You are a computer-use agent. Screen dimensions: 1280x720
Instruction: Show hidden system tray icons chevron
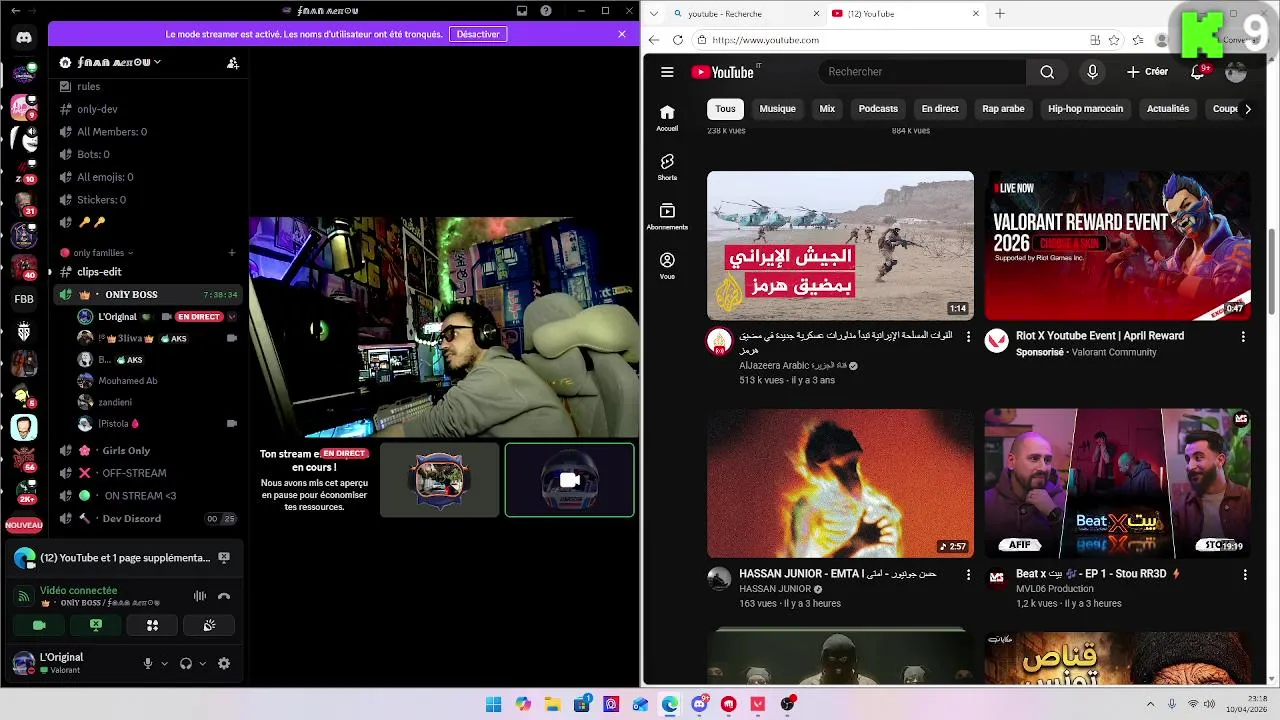[1150, 704]
